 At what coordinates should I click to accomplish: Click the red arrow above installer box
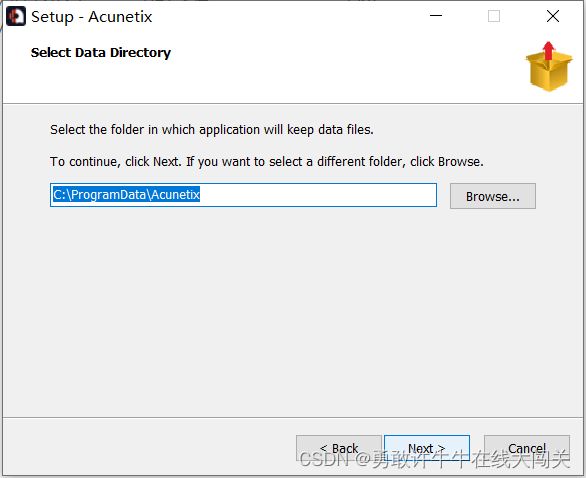pos(548,50)
